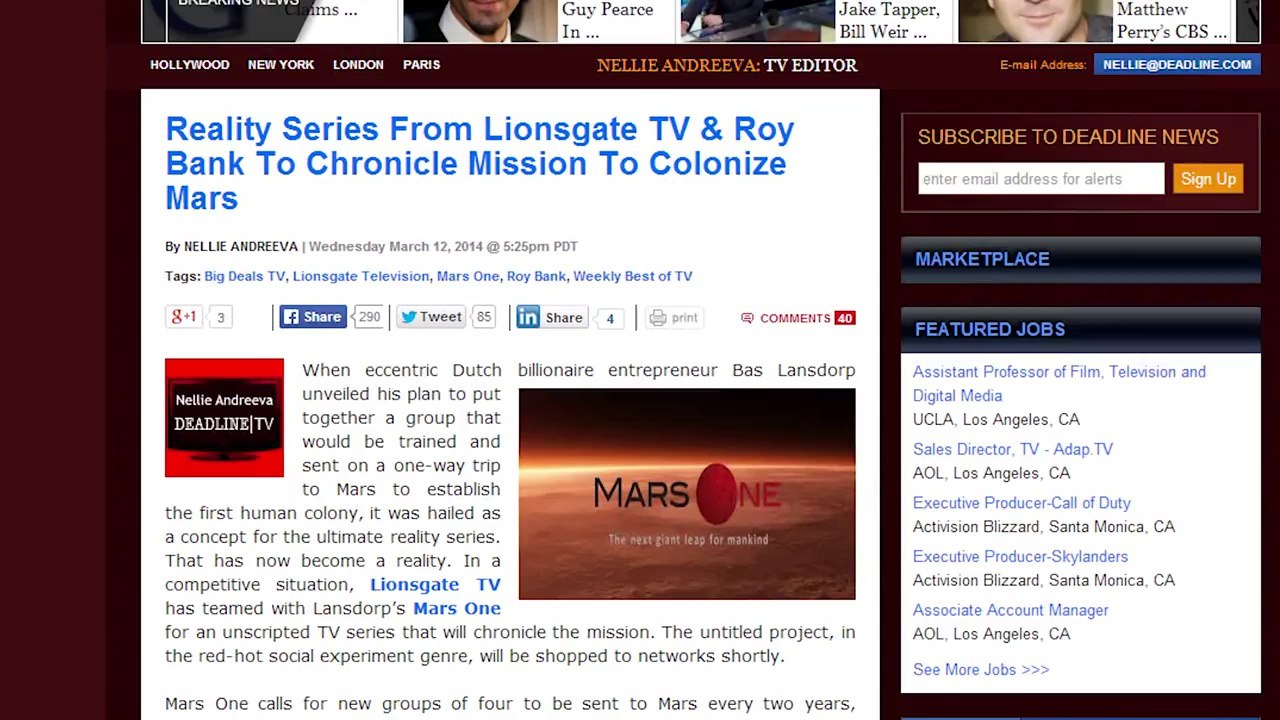This screenshot has width=1280, height=720.
Task: Open Executive Producer-Call of Duty job
Action: 1021,503
